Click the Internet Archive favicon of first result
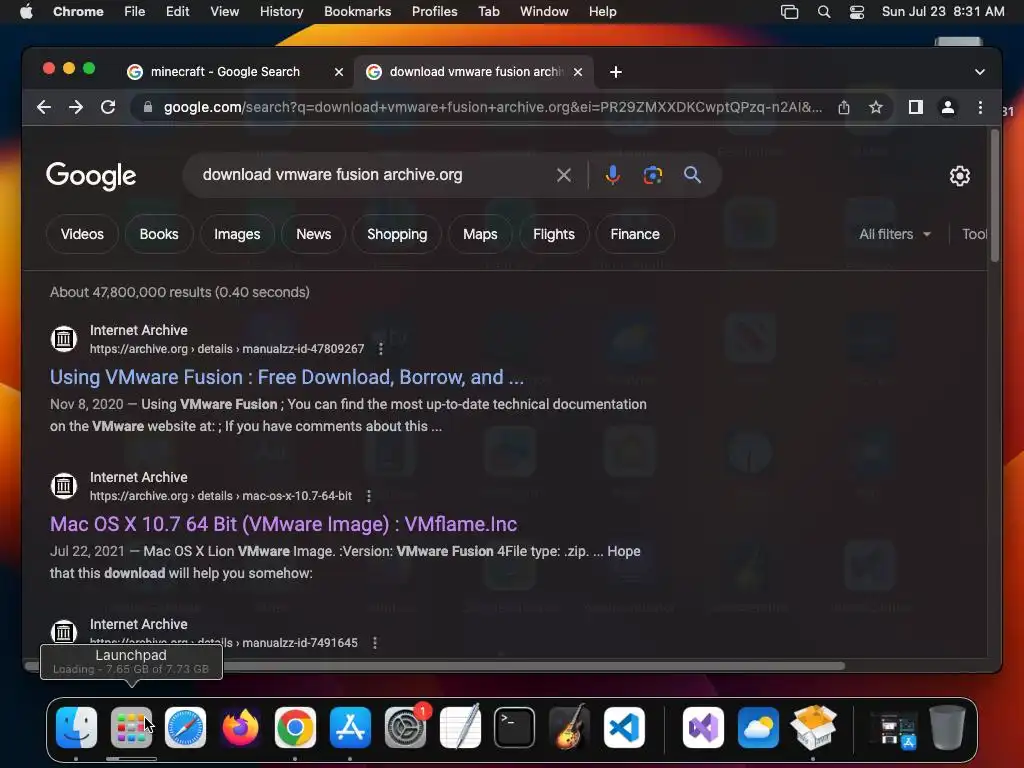 64,339
